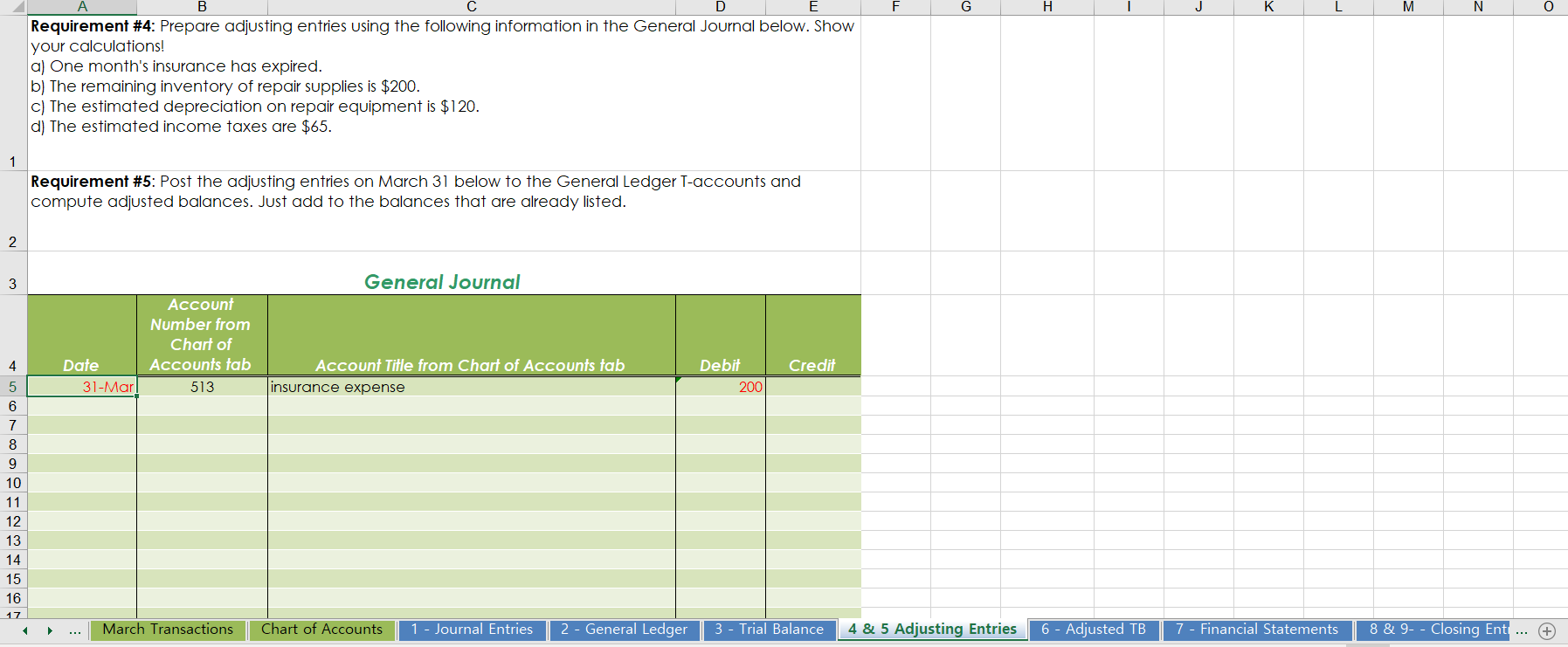Highlight column M via its header
This screenshot has width=1568, height=647.
pyautogui.click(x=1408, y=7)
